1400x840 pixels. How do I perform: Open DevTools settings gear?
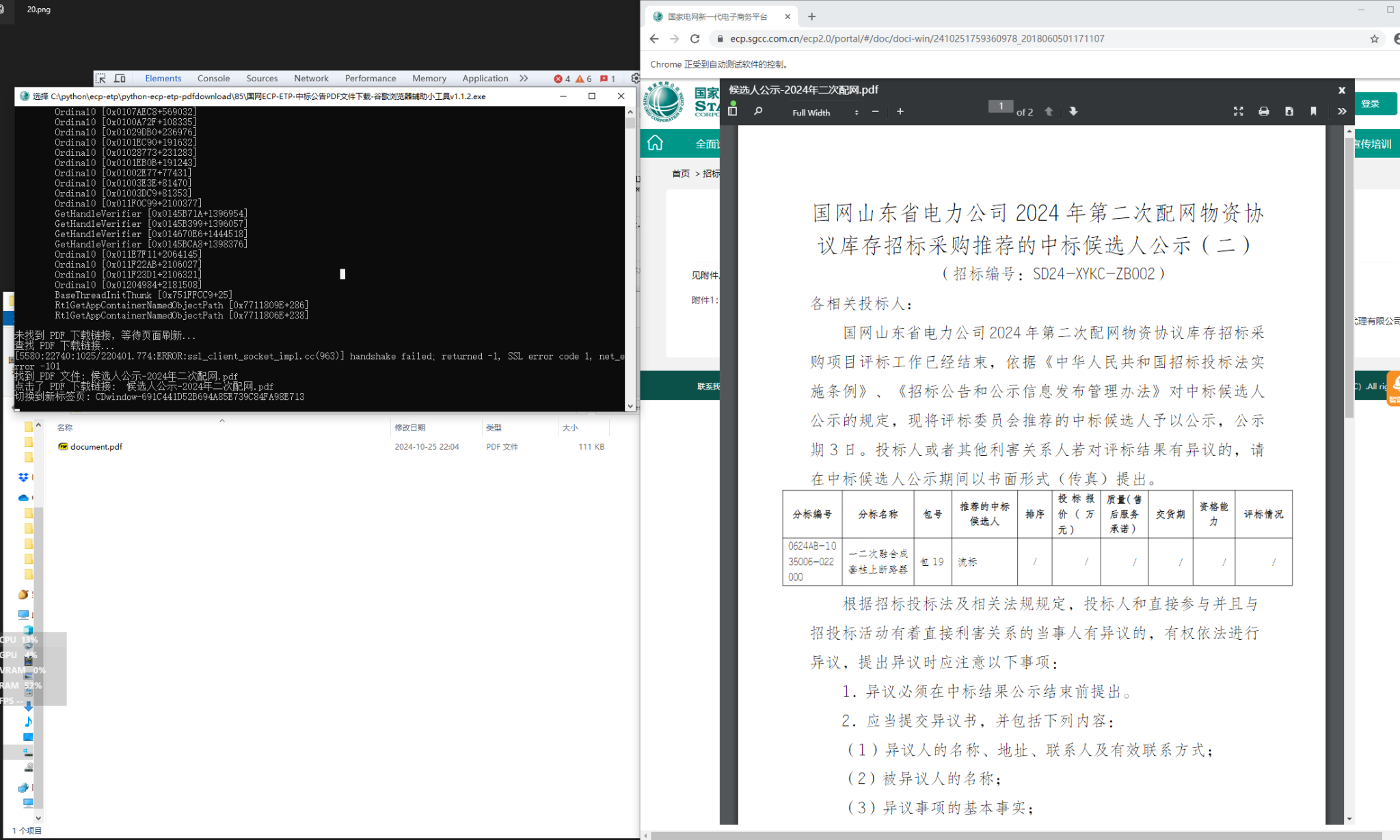634,78
